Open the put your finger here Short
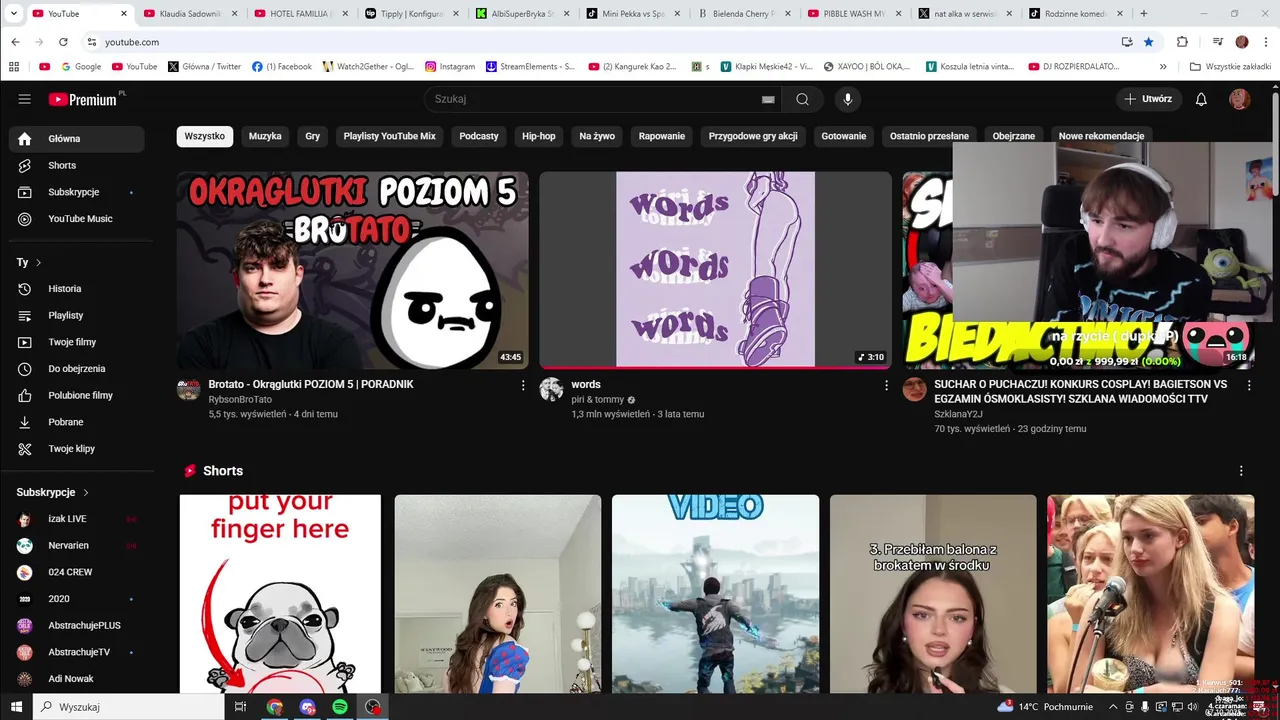Viewport: 1280px width, 720px height. (280, 594)
